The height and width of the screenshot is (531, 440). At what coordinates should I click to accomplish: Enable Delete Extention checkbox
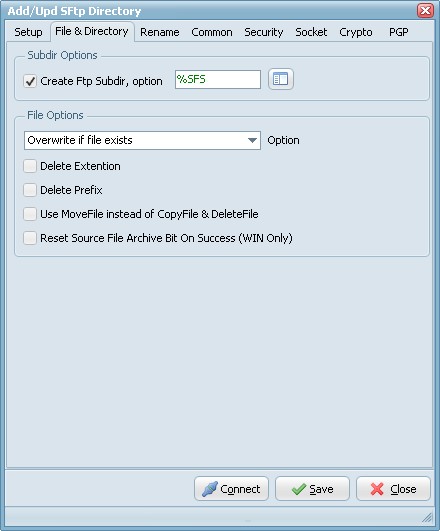pyautogui.click(x=30, y=166)
